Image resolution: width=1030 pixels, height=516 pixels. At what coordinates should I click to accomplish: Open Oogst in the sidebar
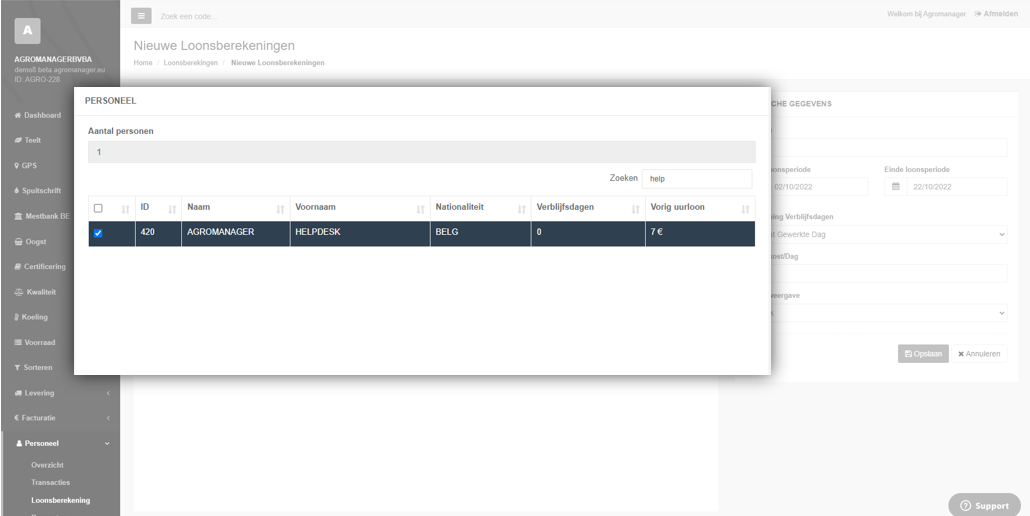tap(30, 242)
